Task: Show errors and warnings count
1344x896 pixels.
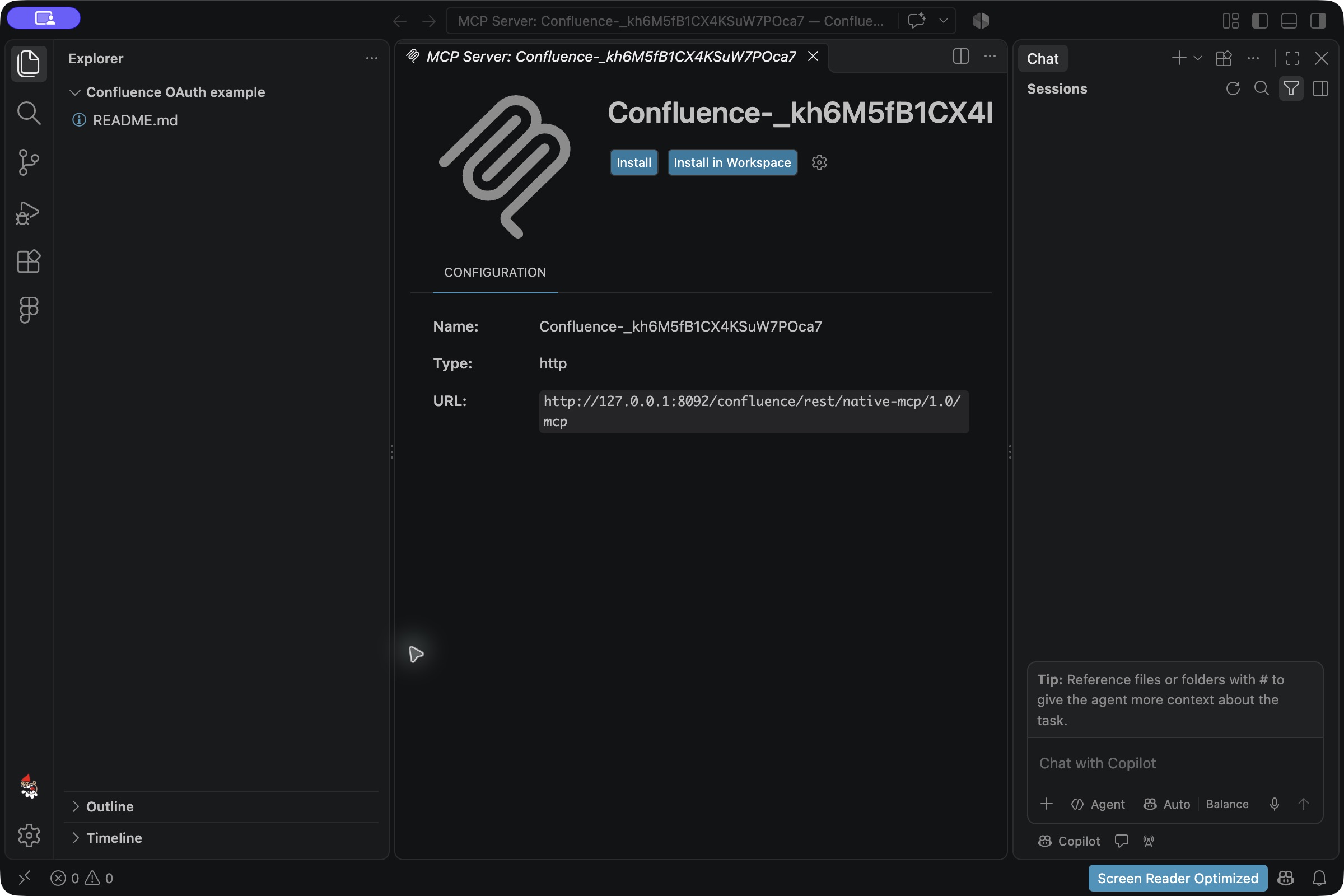Action: tap(82, 878)
